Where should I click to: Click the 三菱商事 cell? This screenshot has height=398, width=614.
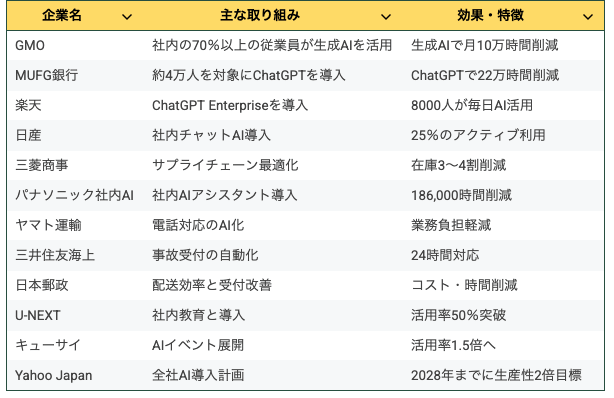(42, 165)
